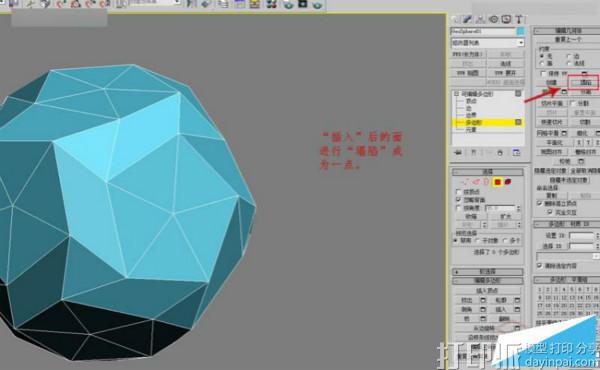Toggle the Ignore Backfacing (忽略背面) checkbox

click(x=458, y=200)
